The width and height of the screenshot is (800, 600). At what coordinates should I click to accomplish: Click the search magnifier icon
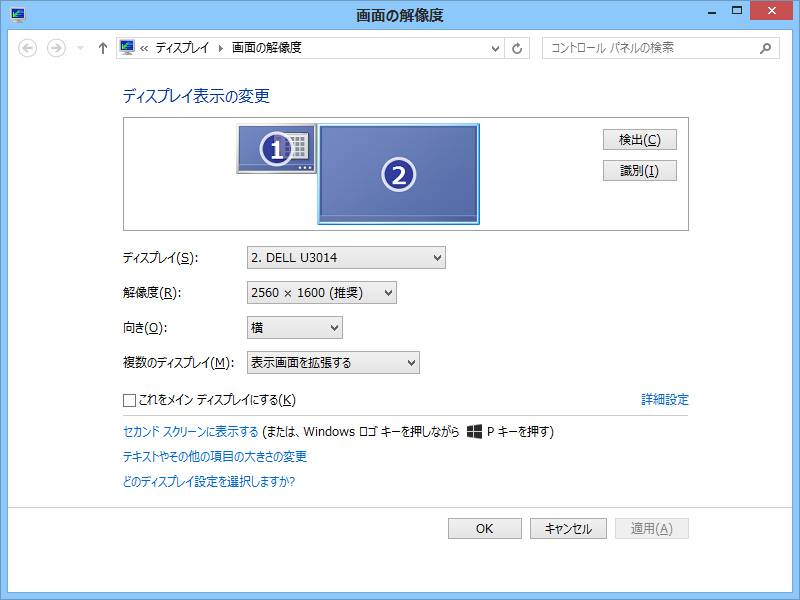[x=765, y=48]
